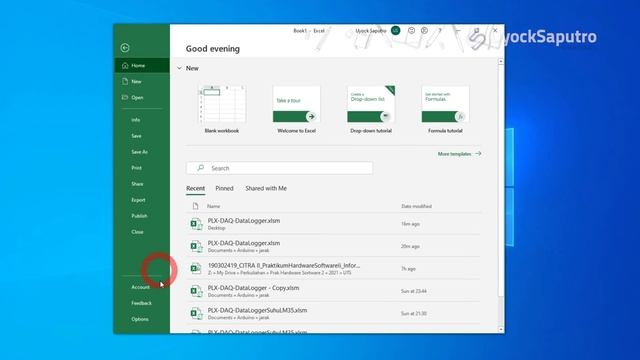
Task: Open the Home page in the sidebar
Action: pos(142,65)
